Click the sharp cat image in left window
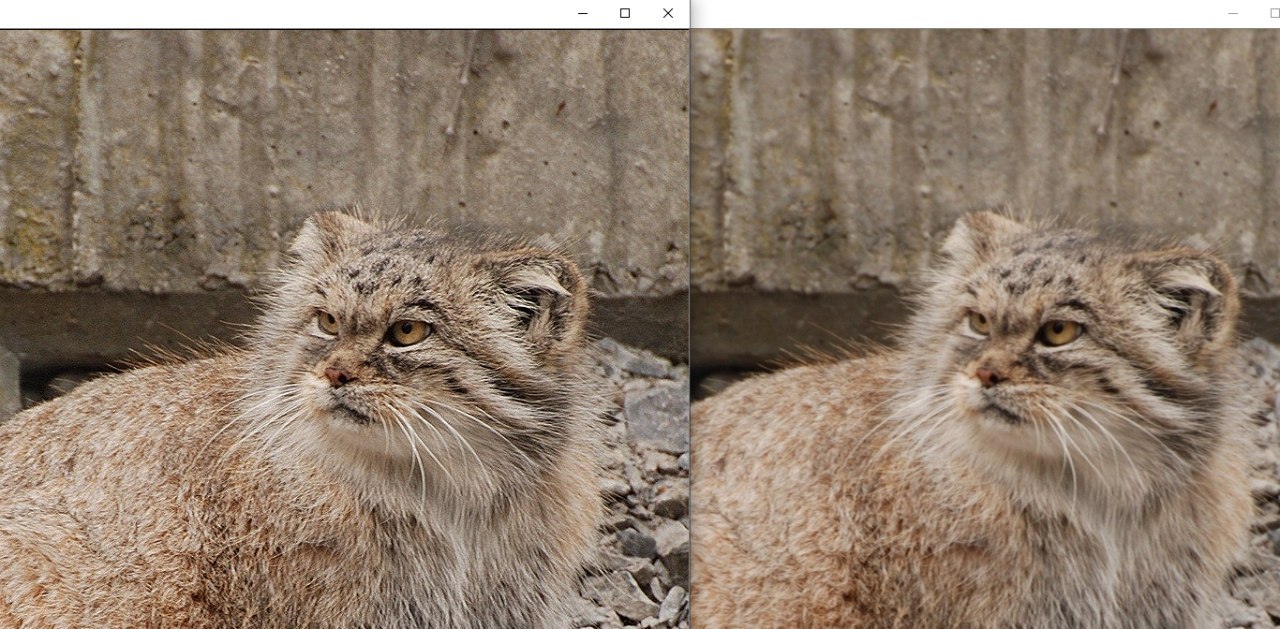1280x629 pixels. point(344,329)
